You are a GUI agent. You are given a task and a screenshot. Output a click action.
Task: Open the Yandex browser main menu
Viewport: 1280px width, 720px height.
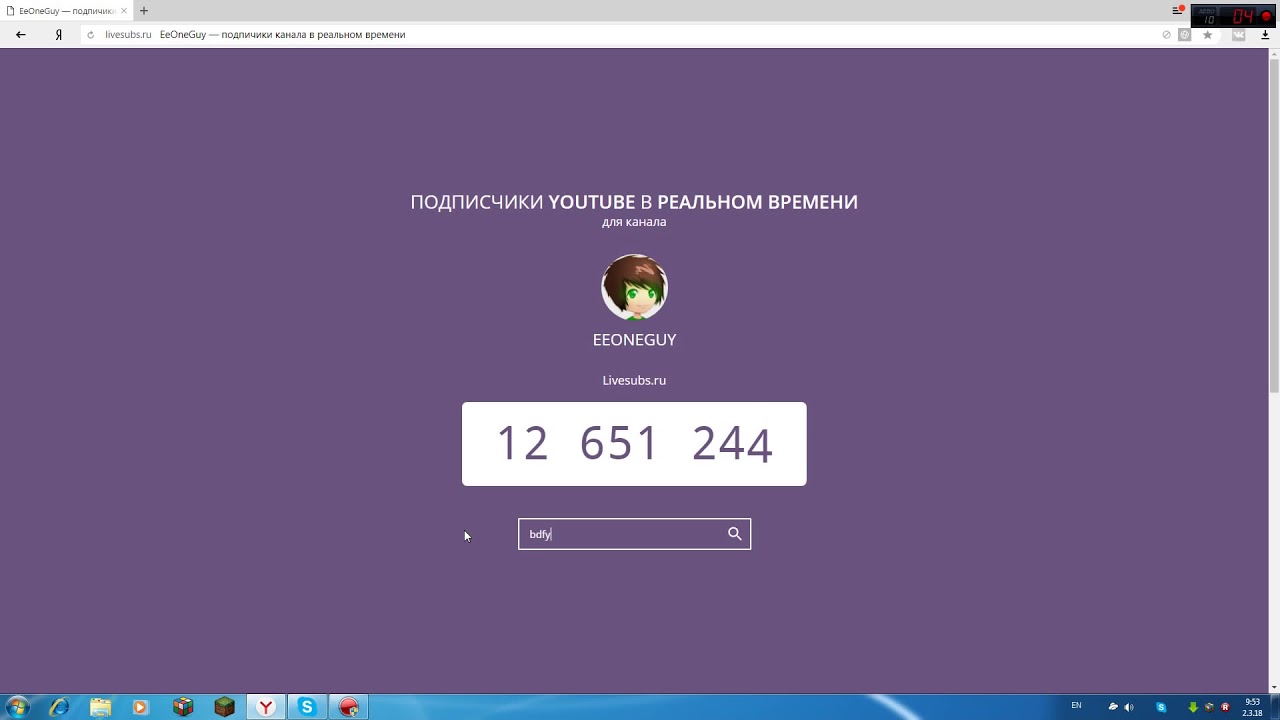(x=1178, y=10)
